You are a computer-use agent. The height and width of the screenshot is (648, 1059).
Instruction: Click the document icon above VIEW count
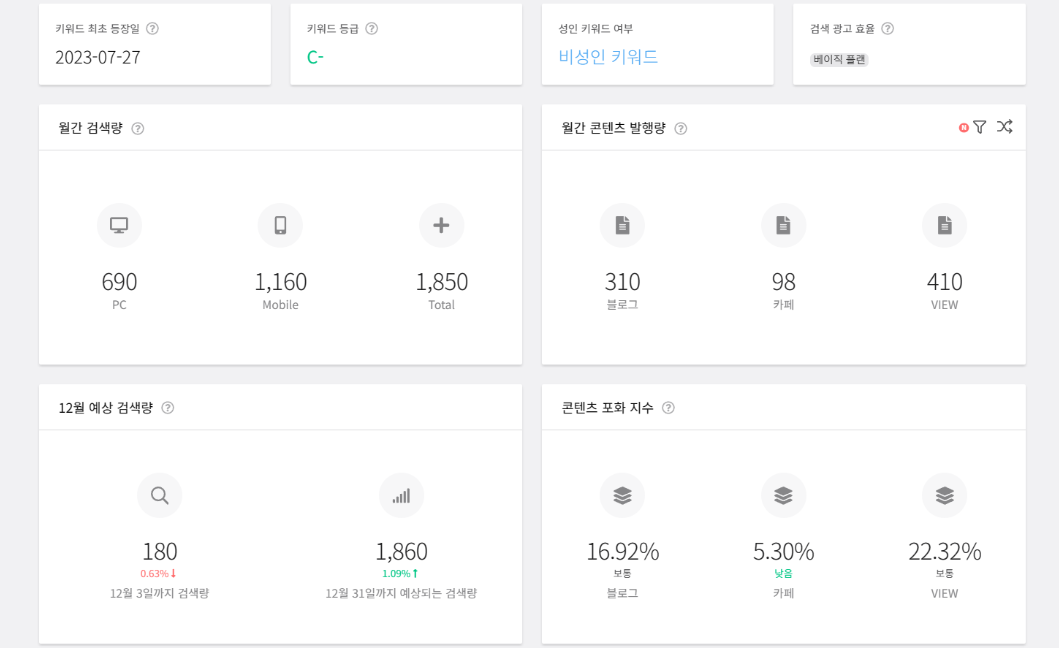[x=944, y=225]
